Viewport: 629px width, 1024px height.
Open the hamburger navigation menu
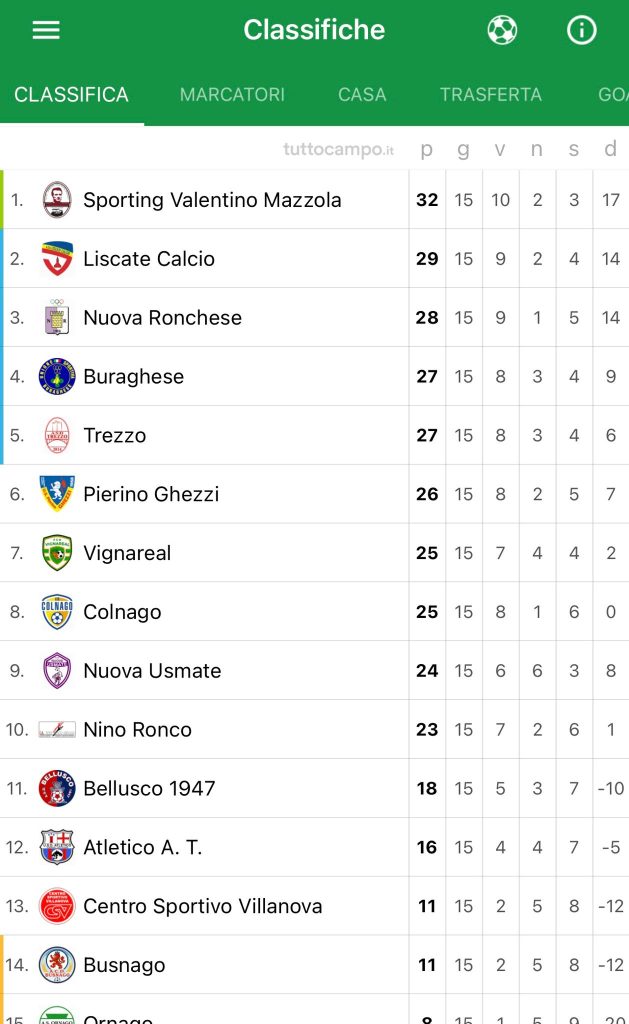click(46, 29)
